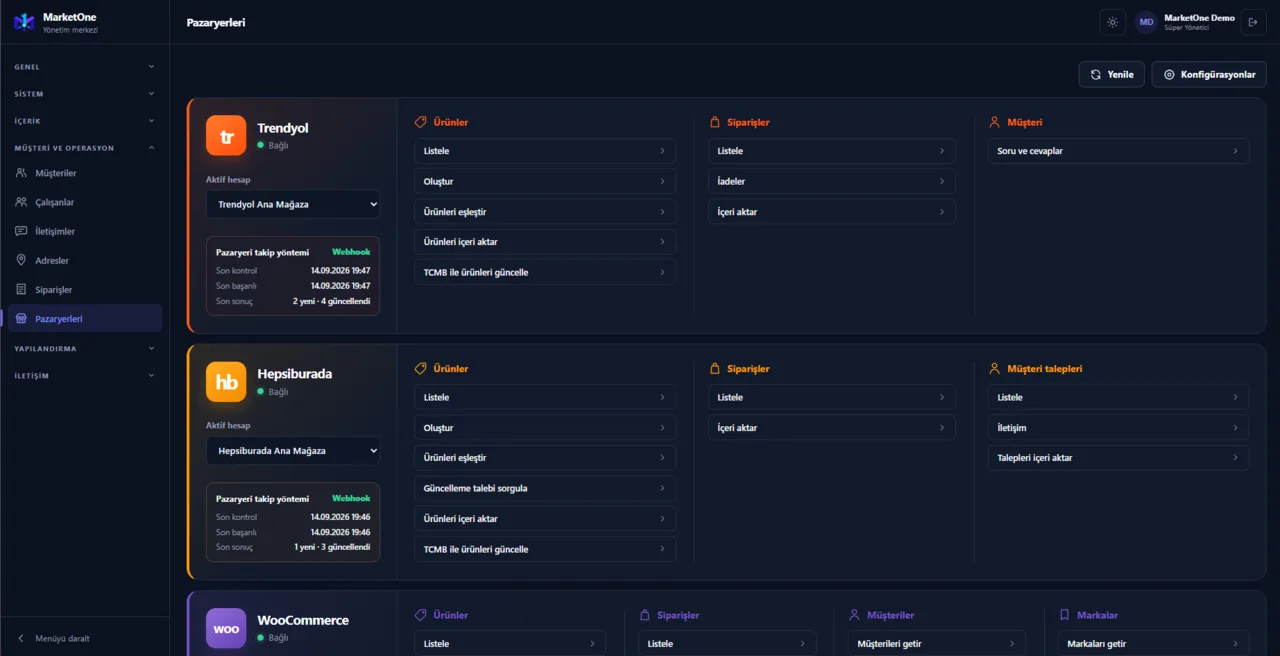This screenshot has width=1280, height=656.
Task: Click the Hepsiburada hb logo
Action: [226, 382]
